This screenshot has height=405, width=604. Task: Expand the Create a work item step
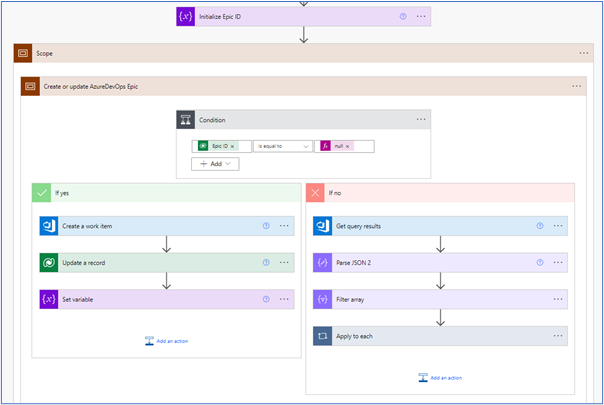pyautogui.click(x=167, y=226)
